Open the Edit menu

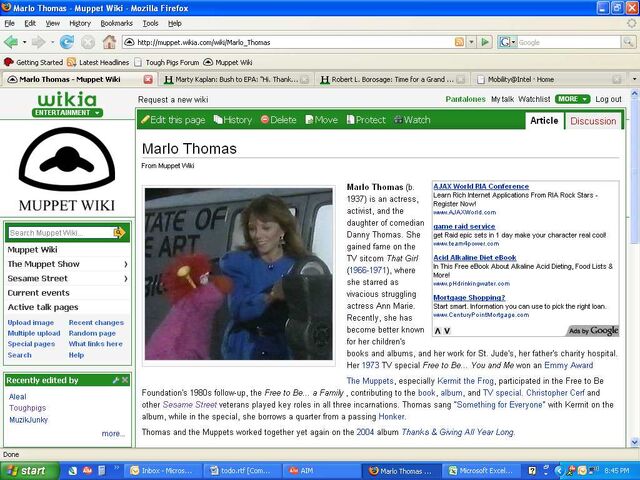click(x=30, y=23)
